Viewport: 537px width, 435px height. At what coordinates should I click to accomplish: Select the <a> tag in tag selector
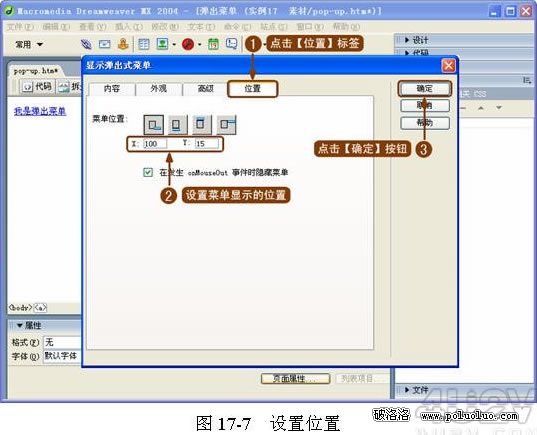(40, 307)
